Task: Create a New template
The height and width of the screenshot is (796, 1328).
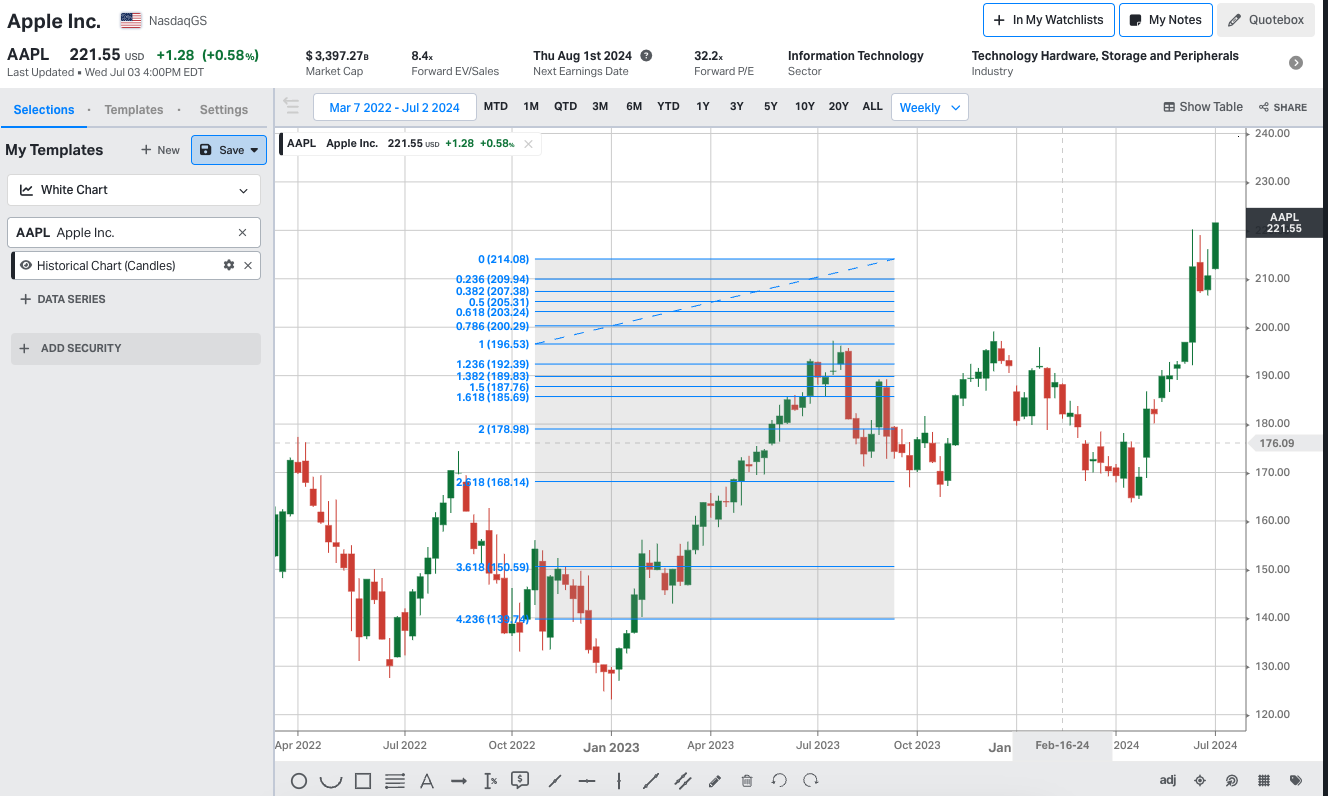Action: pos(160,150)
